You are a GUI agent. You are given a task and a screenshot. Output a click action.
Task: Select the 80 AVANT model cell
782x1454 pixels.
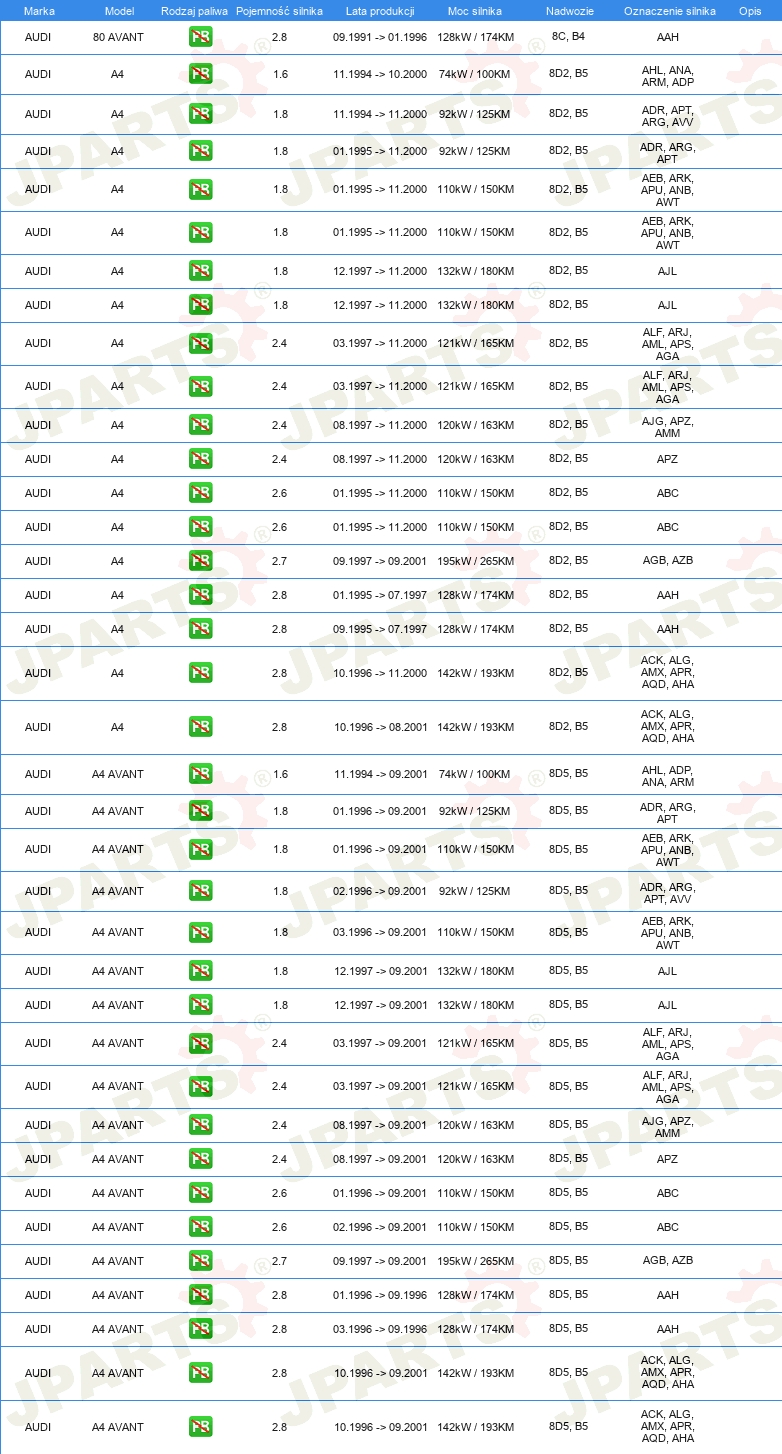tap(118, 37)
